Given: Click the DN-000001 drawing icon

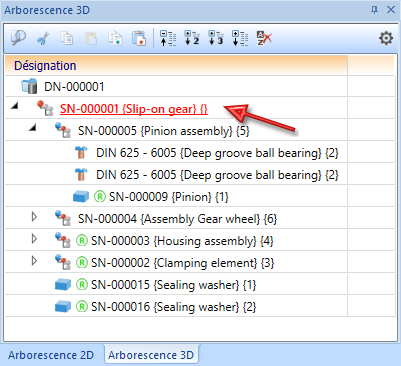Looking at the screenshot, I should 29,86.
